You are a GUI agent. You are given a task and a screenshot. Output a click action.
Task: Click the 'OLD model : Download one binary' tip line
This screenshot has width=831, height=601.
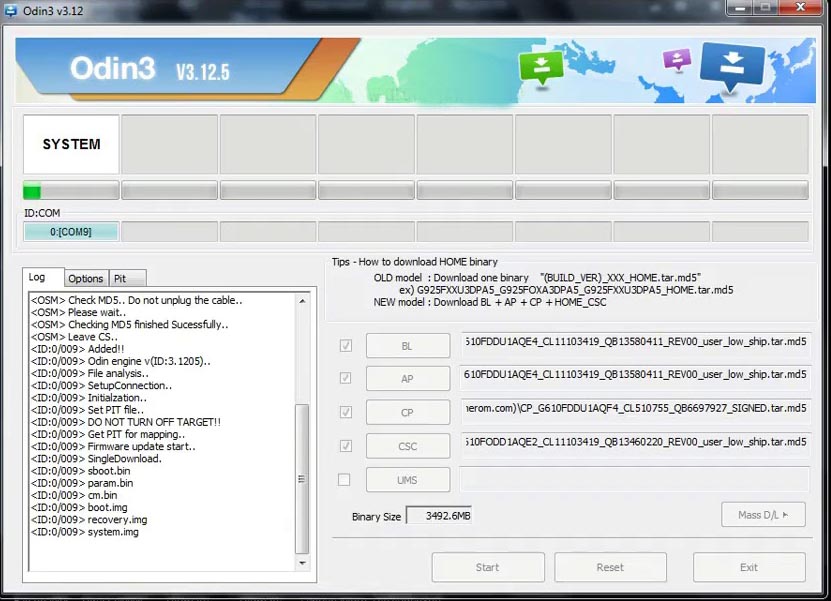coord(537,278)
